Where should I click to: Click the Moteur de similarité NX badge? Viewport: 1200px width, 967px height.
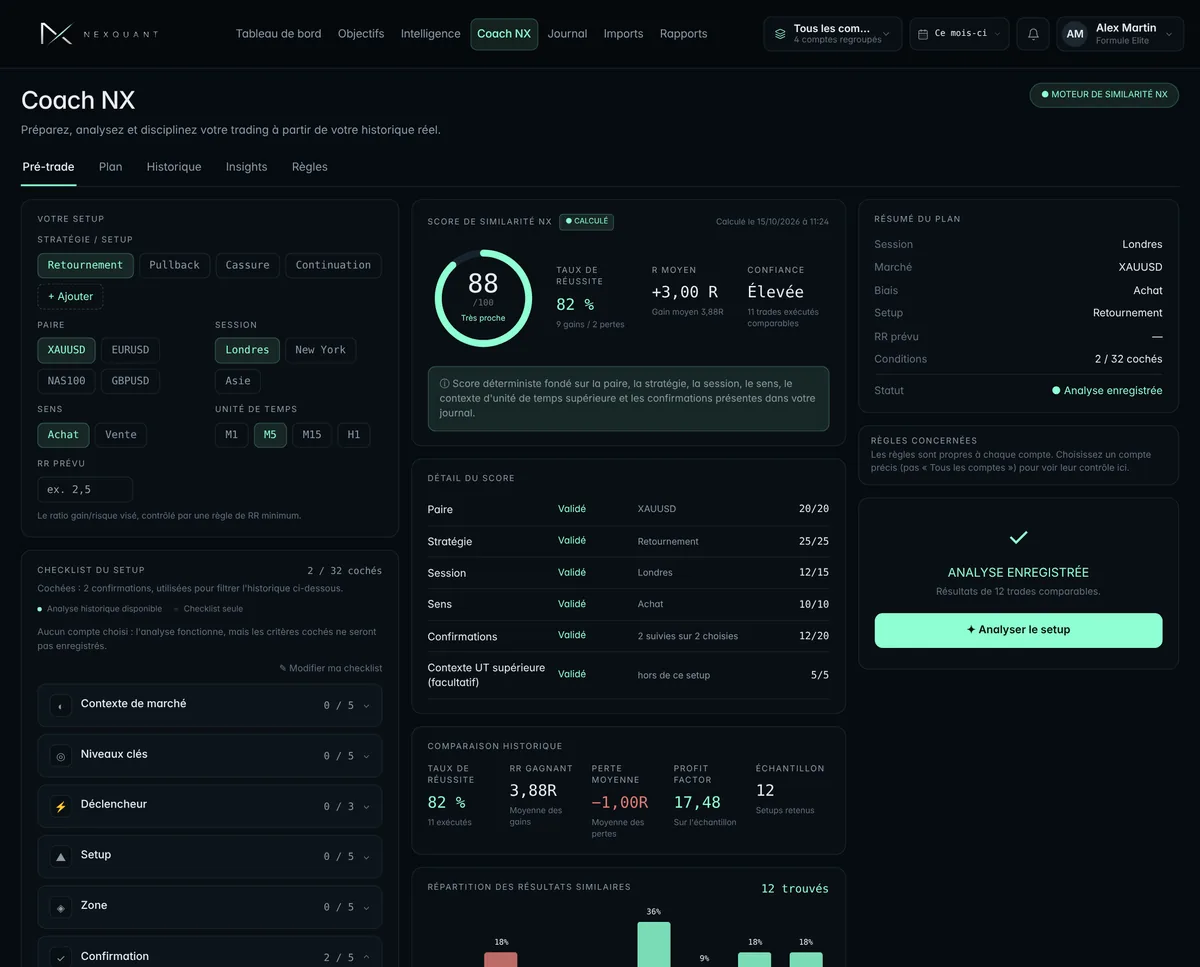[1104, 95]
